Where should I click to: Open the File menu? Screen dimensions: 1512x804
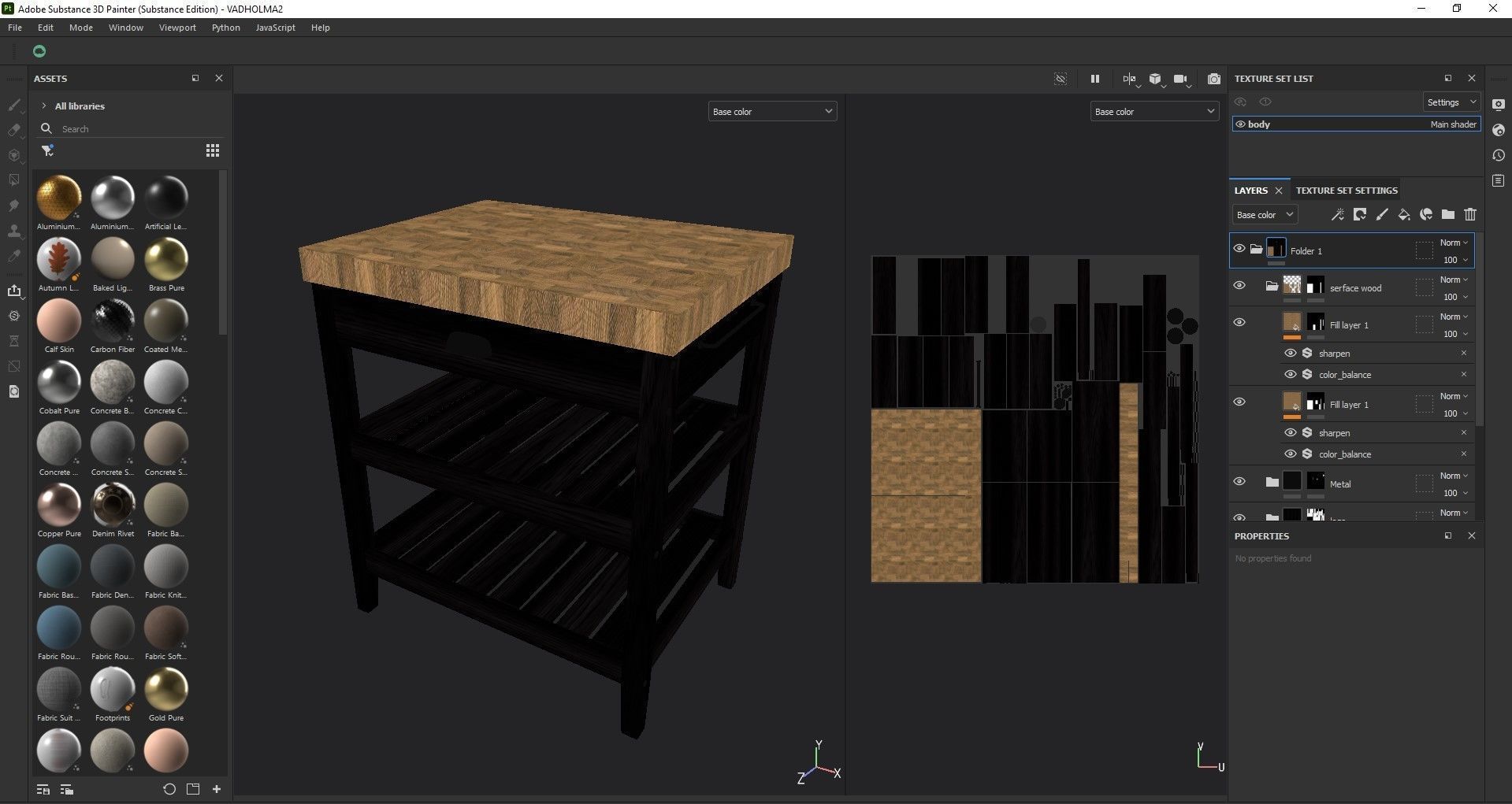tap(15, 28)
